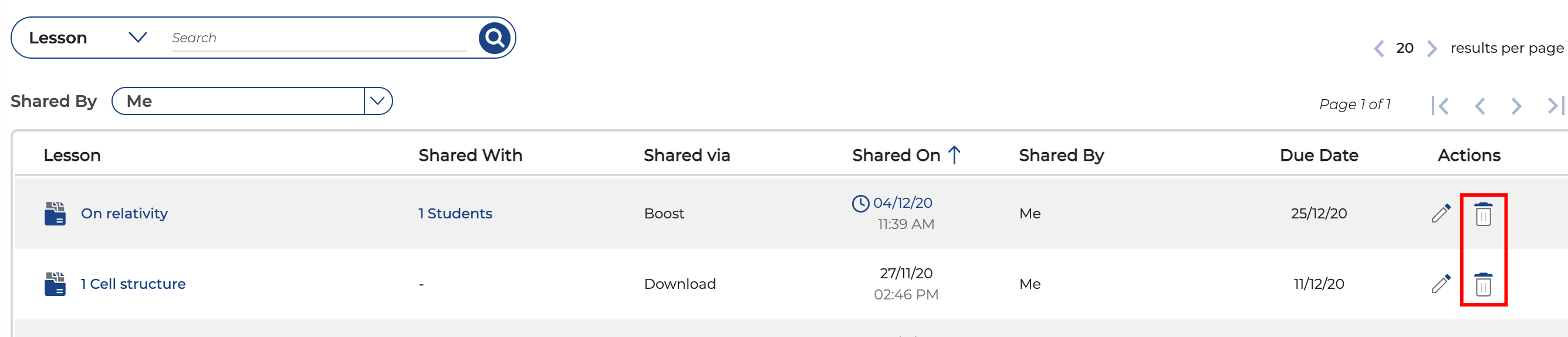Click the magnifying glass search button
This screenshot has width=1568, height=337.
pos(494,38)
